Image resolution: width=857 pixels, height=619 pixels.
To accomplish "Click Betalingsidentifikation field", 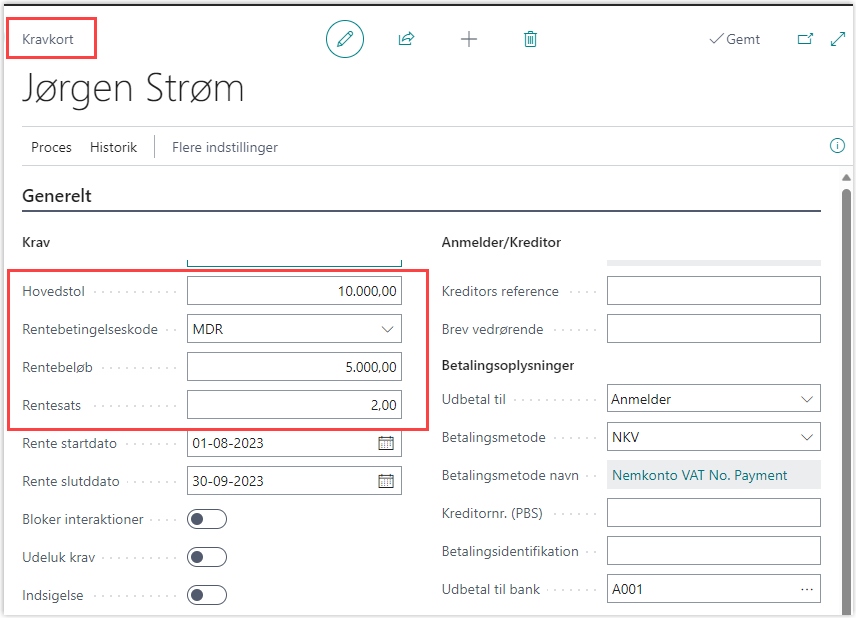I will [x=714, y=551].
